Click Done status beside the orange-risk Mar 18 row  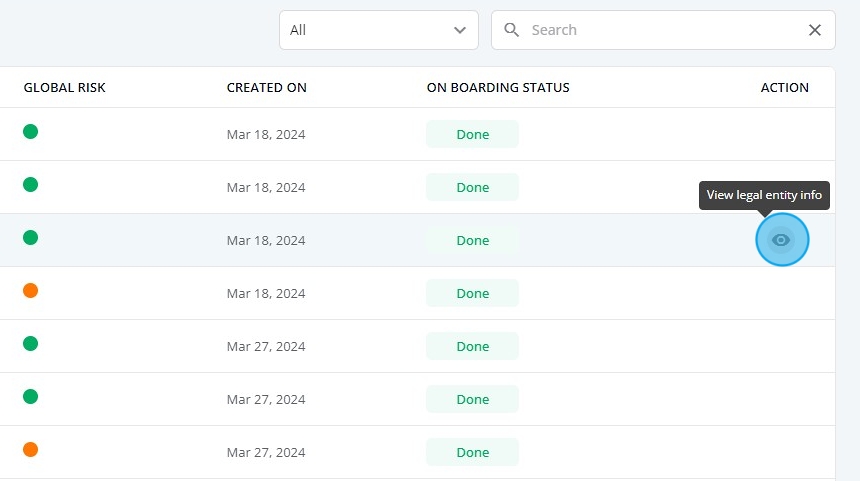point(472,293)
